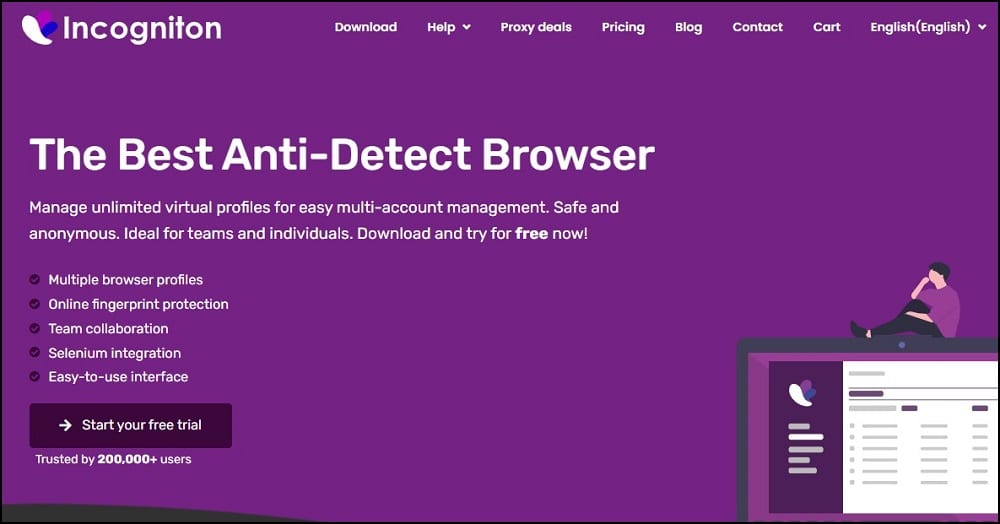1000x524 pixels.
Task: View the Cart
Action: (x=826, y=27)
